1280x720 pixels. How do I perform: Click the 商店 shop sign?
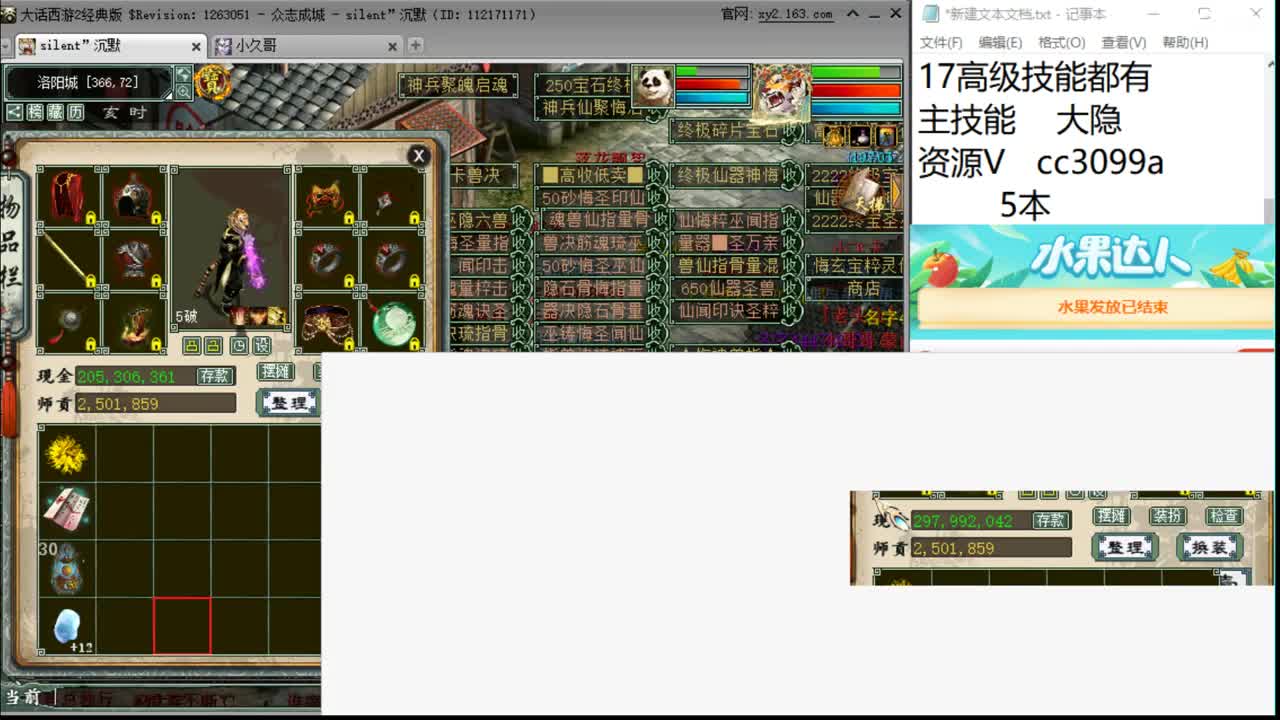(x=864, y=288)
